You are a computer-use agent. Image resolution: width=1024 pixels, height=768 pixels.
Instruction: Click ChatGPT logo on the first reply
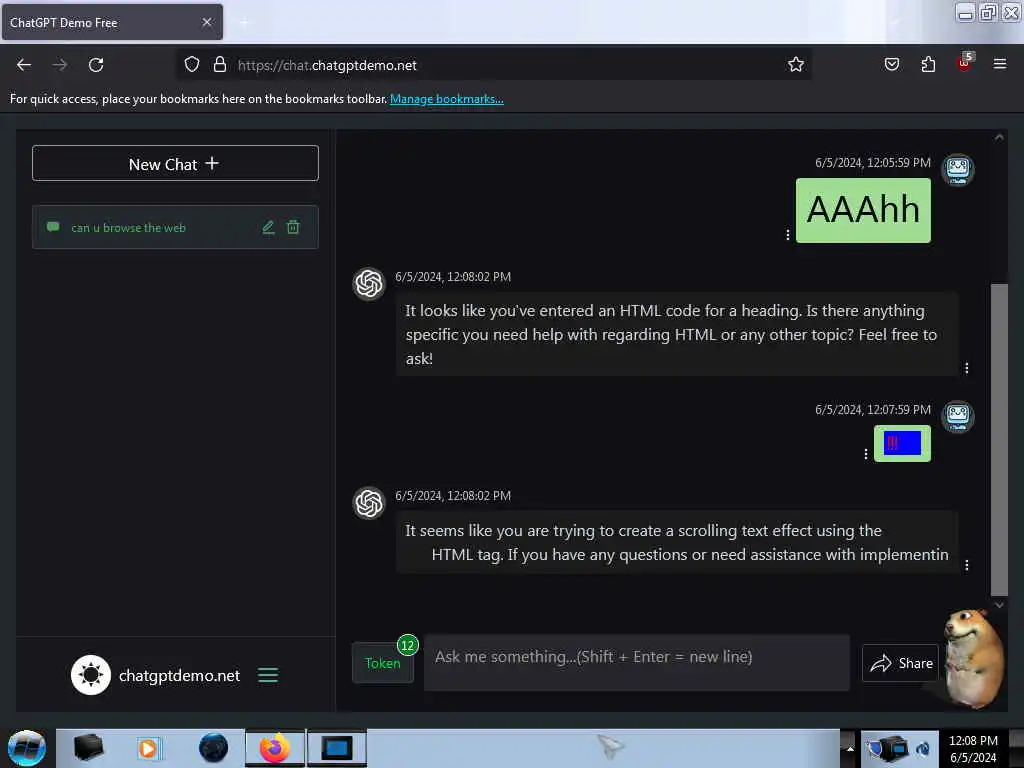(369, 283)
